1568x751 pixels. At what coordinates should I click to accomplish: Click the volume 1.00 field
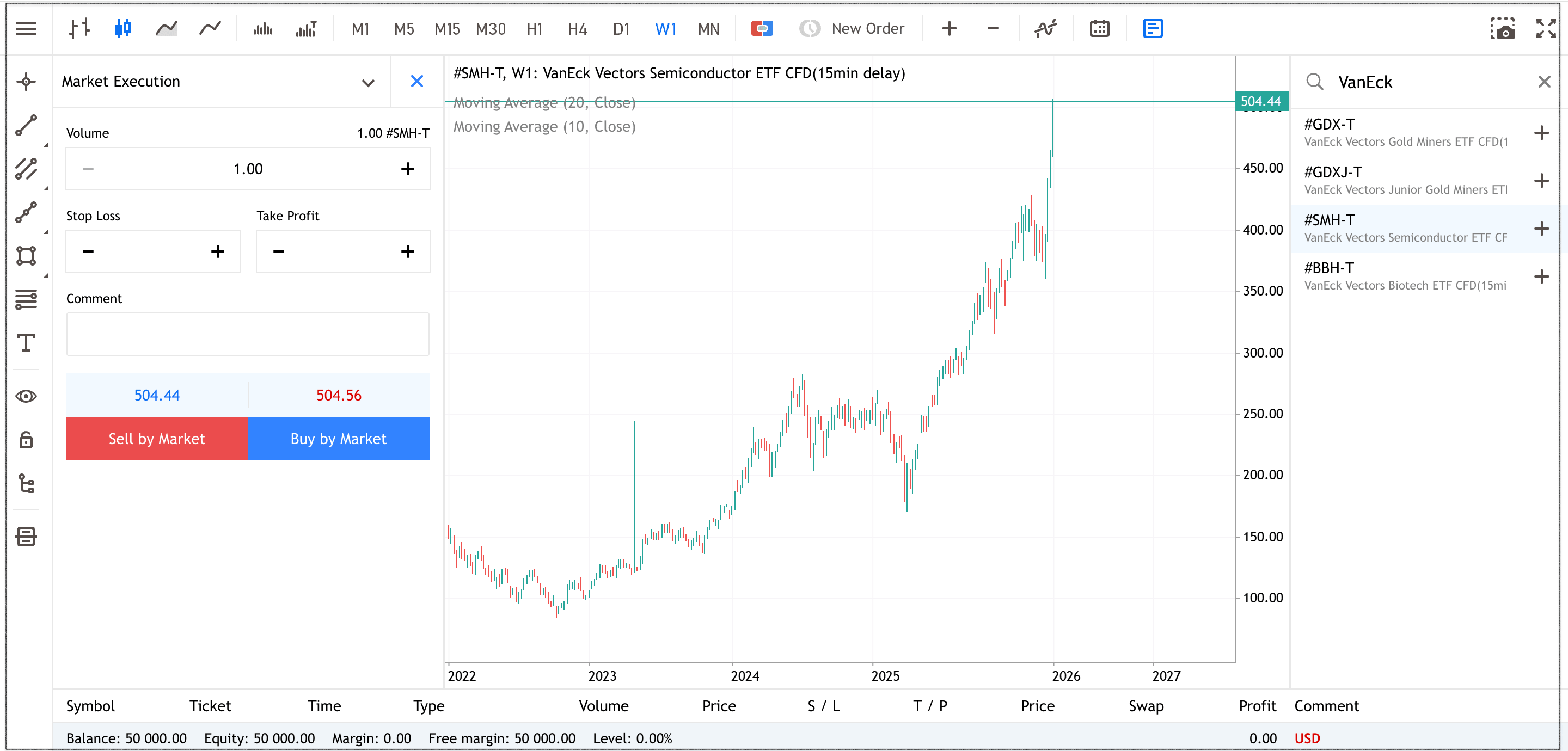click(248, 169)
